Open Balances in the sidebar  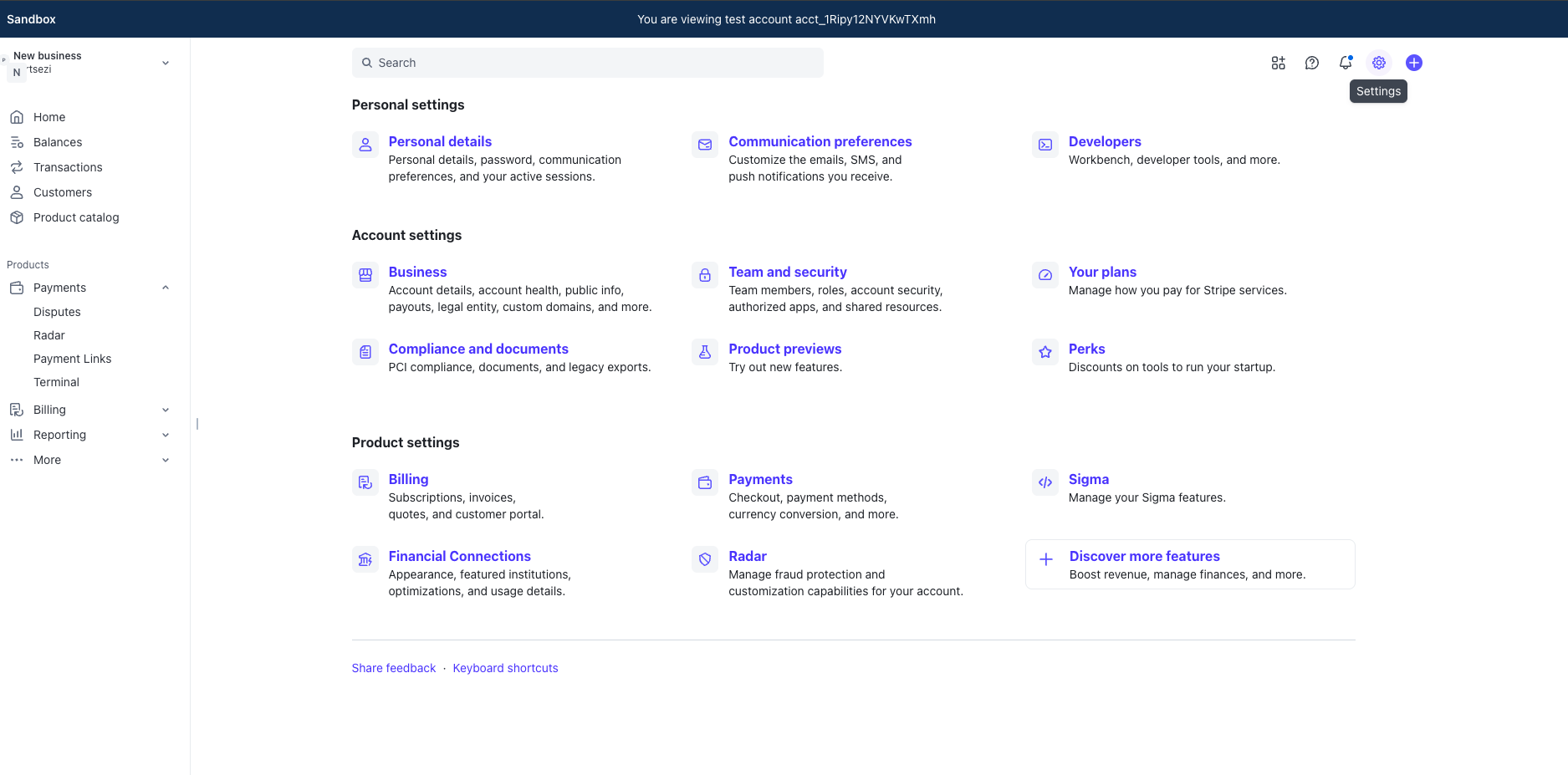coord(58,142)
